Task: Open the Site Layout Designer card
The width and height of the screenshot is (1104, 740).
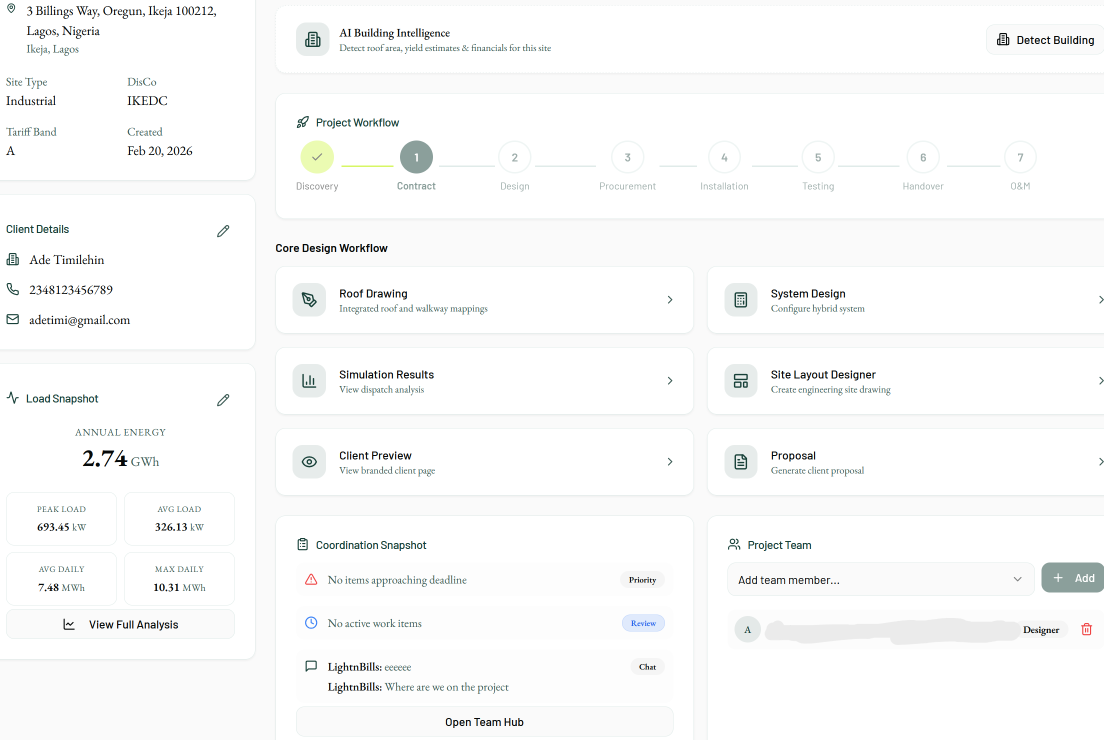Action: (x=905, y=381)
